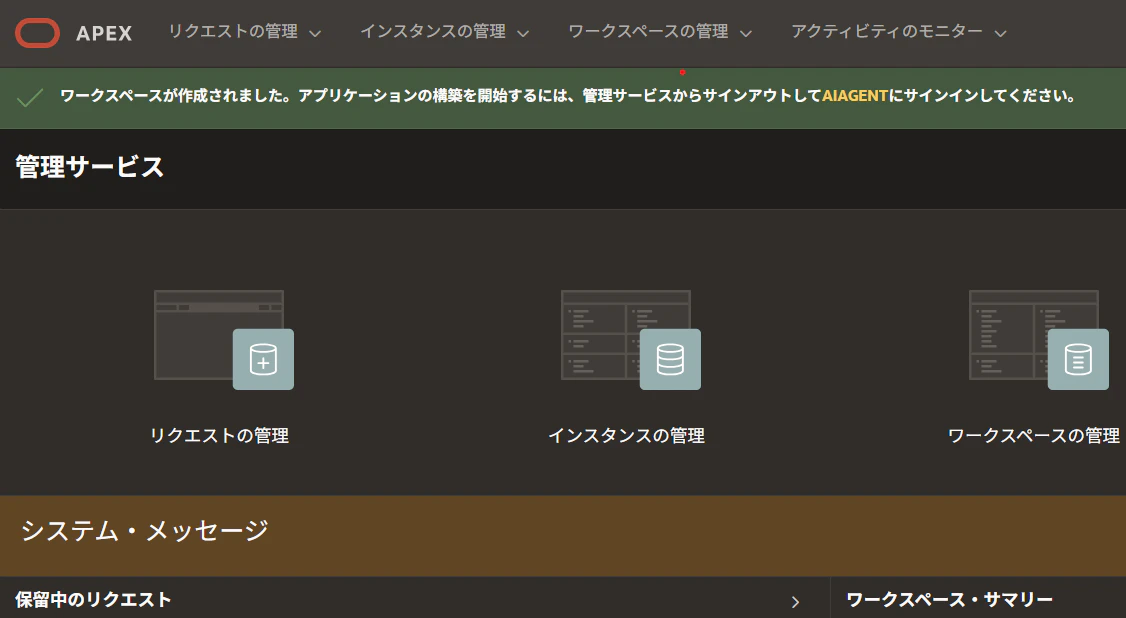Expand the chevron next to リクエストの管理 in navbar
Screen dimensions: 1126x618
click(315, 33)
